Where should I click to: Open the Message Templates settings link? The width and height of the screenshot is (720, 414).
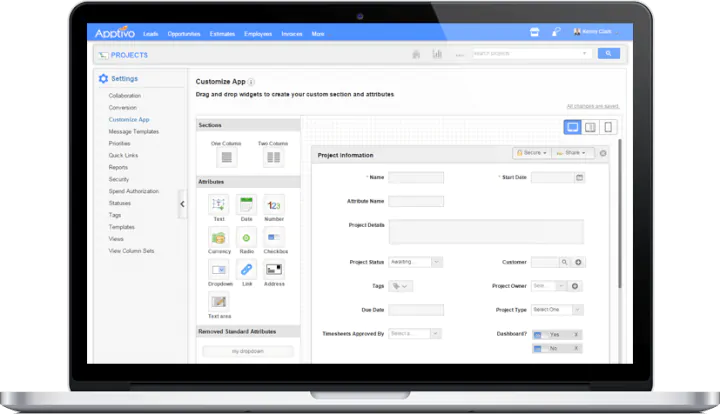[134, 132]
